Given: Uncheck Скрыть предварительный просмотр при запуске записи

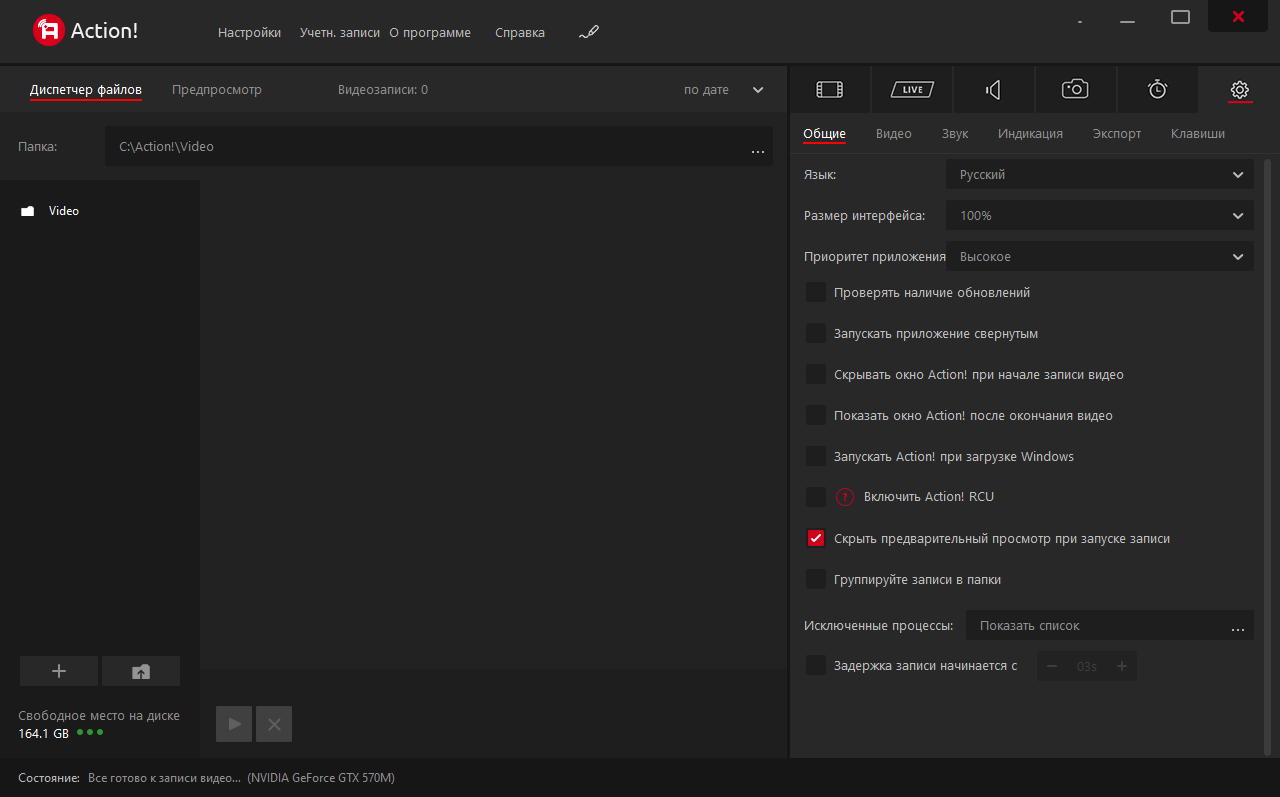Looking at the screenshot, I should pos(816,538).
